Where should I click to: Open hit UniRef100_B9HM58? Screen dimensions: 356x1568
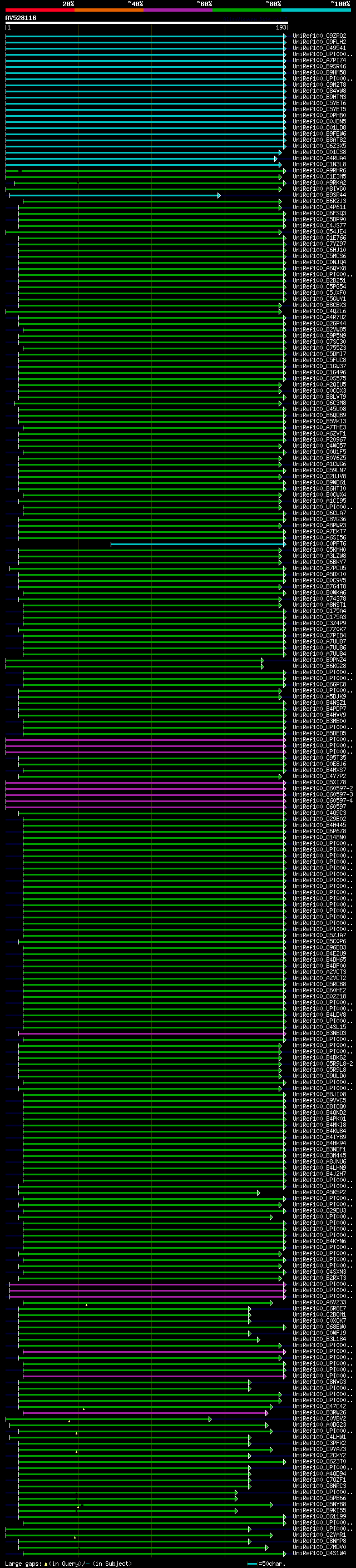pos(319,72)
